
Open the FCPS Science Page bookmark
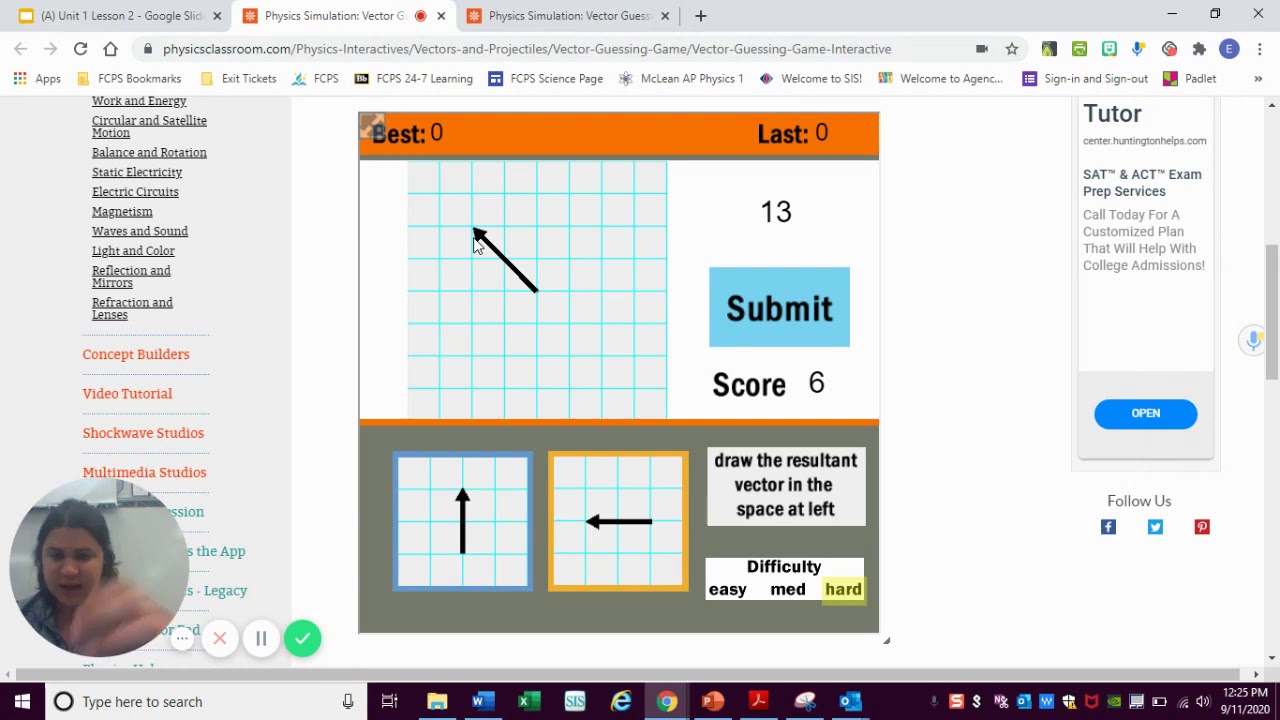(545, 78)
